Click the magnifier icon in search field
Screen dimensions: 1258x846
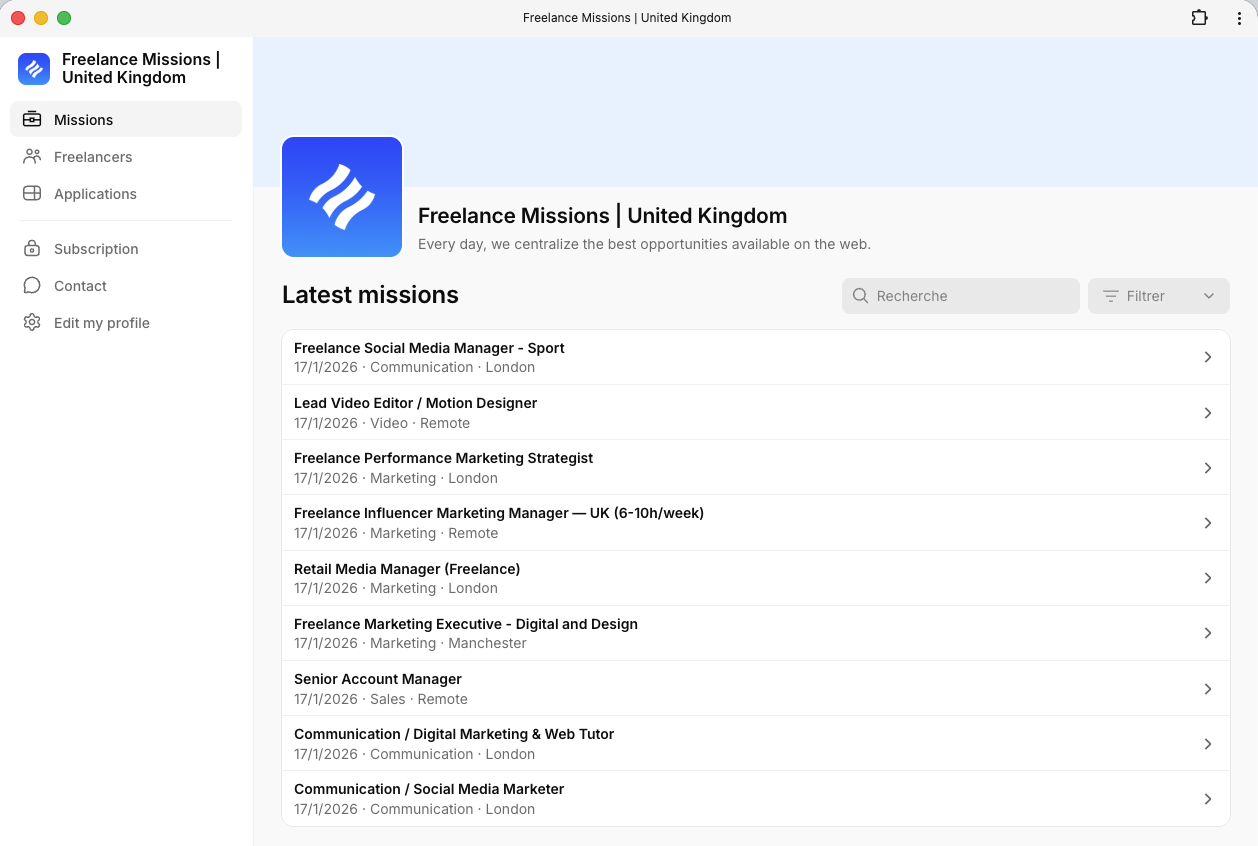[x=860, y=296]
